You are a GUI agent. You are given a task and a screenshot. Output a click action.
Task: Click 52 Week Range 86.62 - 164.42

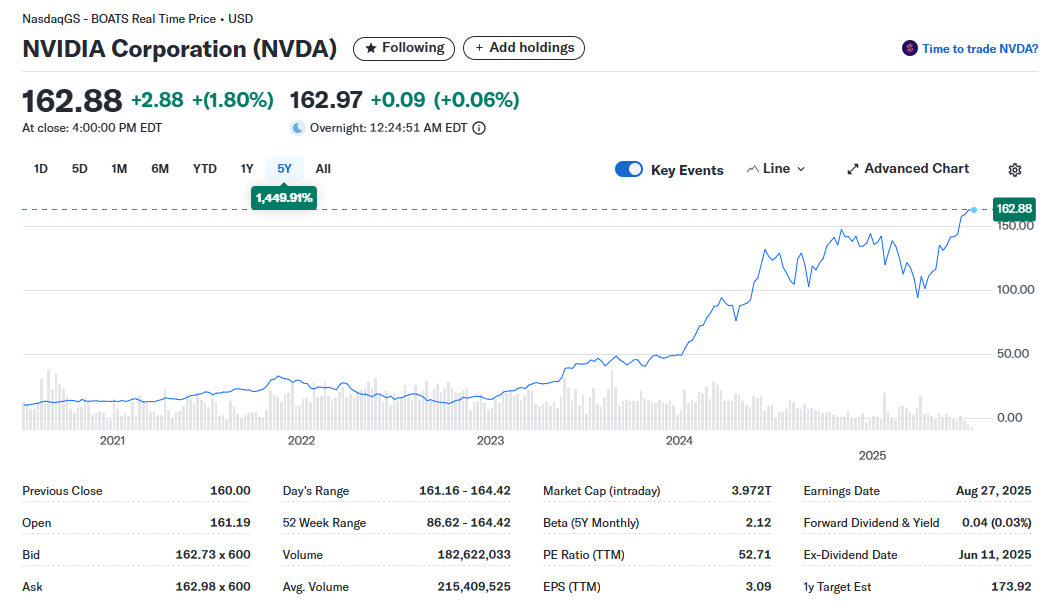pos(468,523)
